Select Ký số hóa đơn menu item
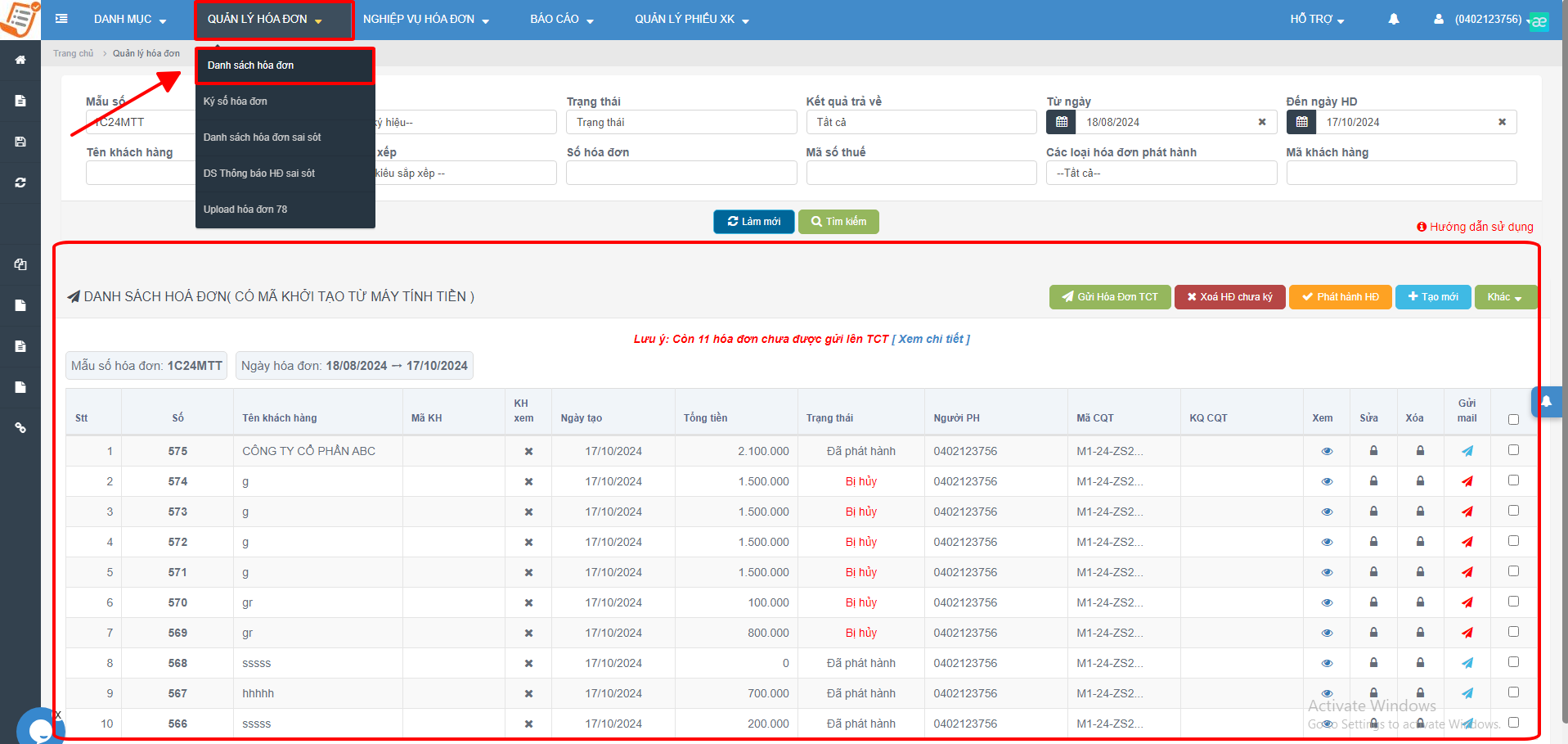 coord(236,101)
